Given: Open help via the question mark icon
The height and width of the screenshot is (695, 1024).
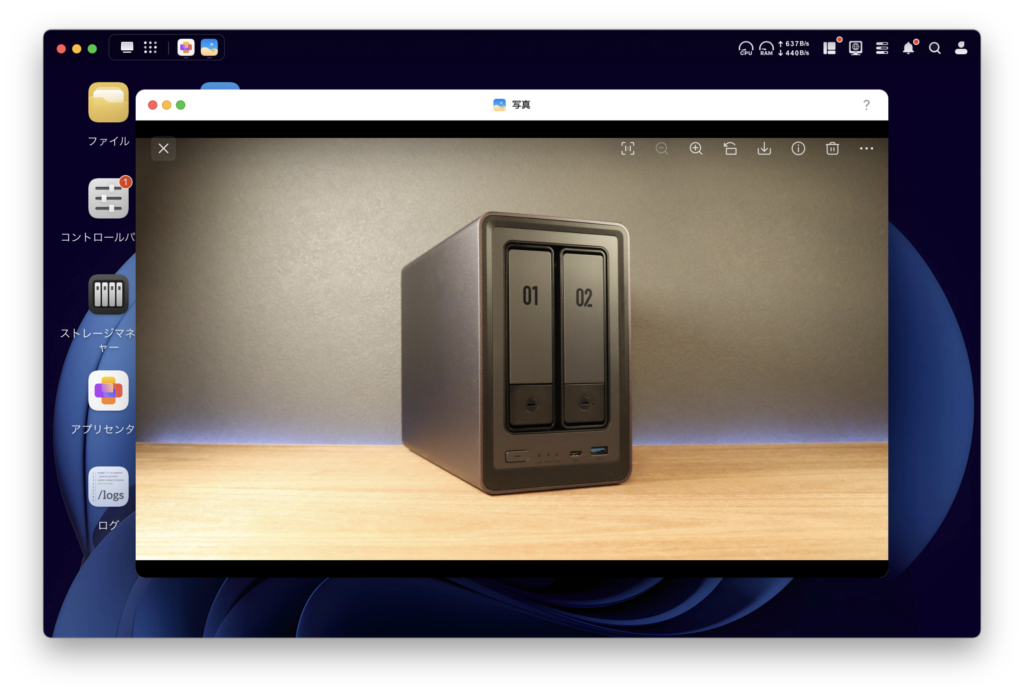Looking at the screenshot, I should [866, 105].
